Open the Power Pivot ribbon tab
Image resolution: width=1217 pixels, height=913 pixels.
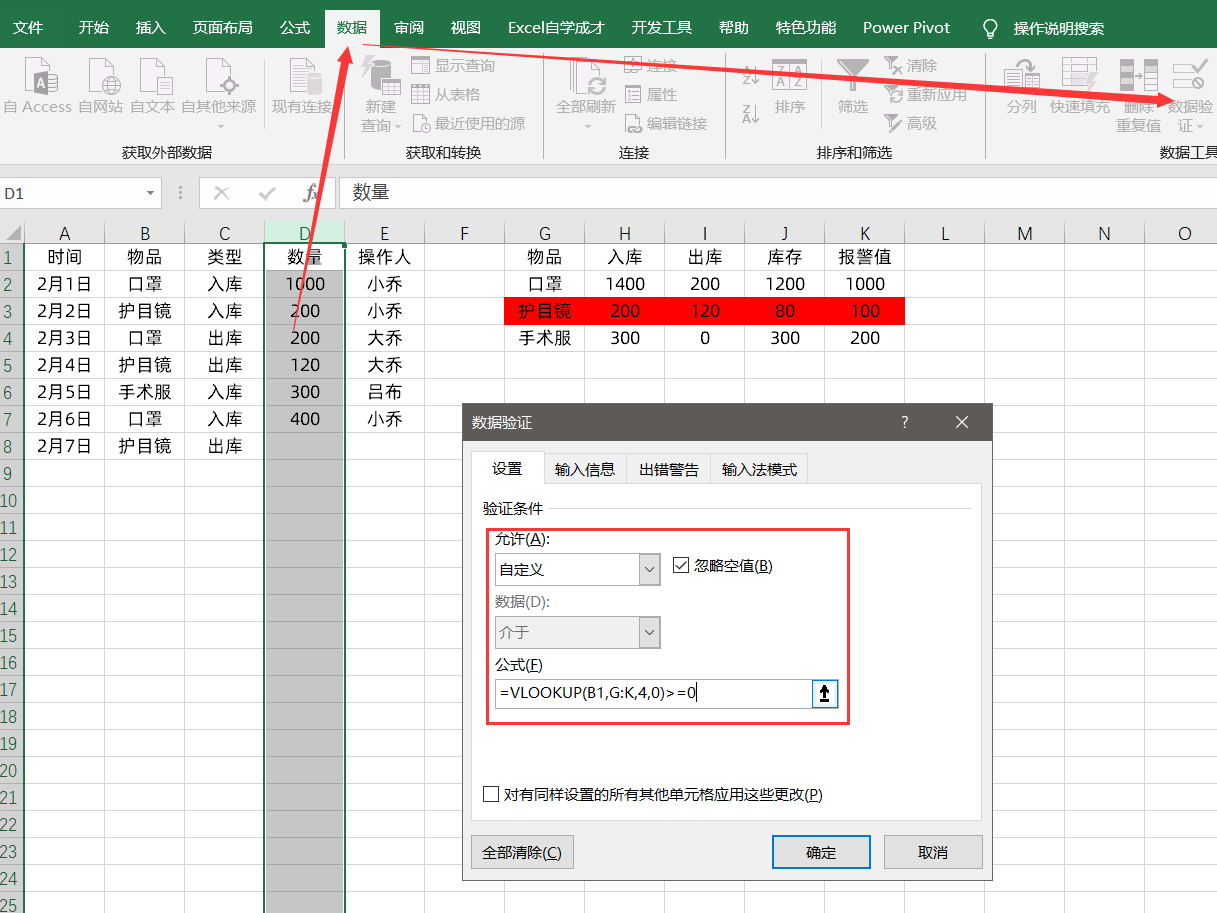coord(907,28)
